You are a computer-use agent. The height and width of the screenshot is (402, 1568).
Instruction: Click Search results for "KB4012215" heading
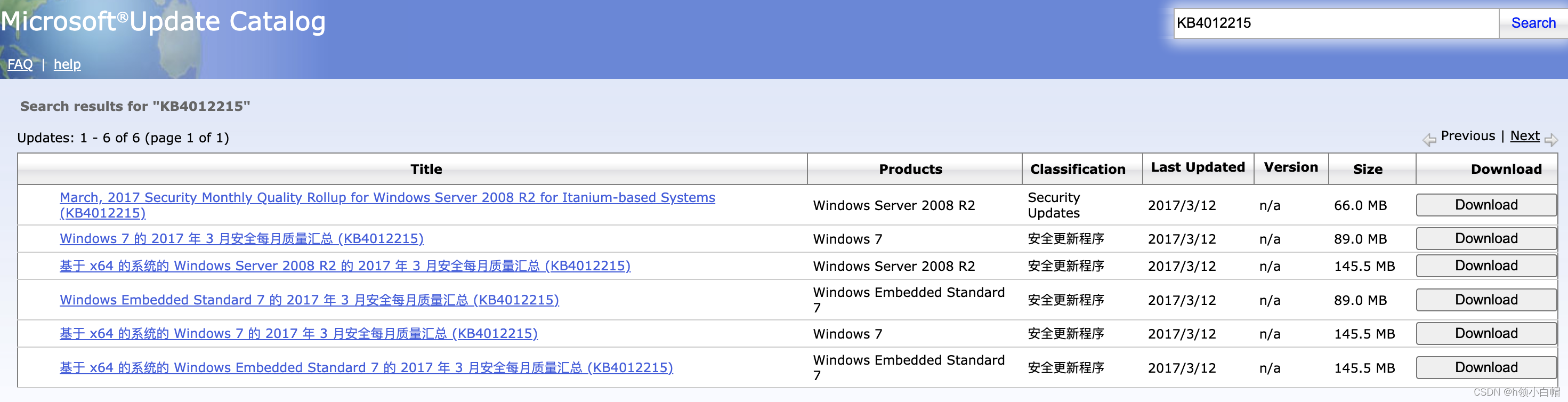[x=135, y=107]
